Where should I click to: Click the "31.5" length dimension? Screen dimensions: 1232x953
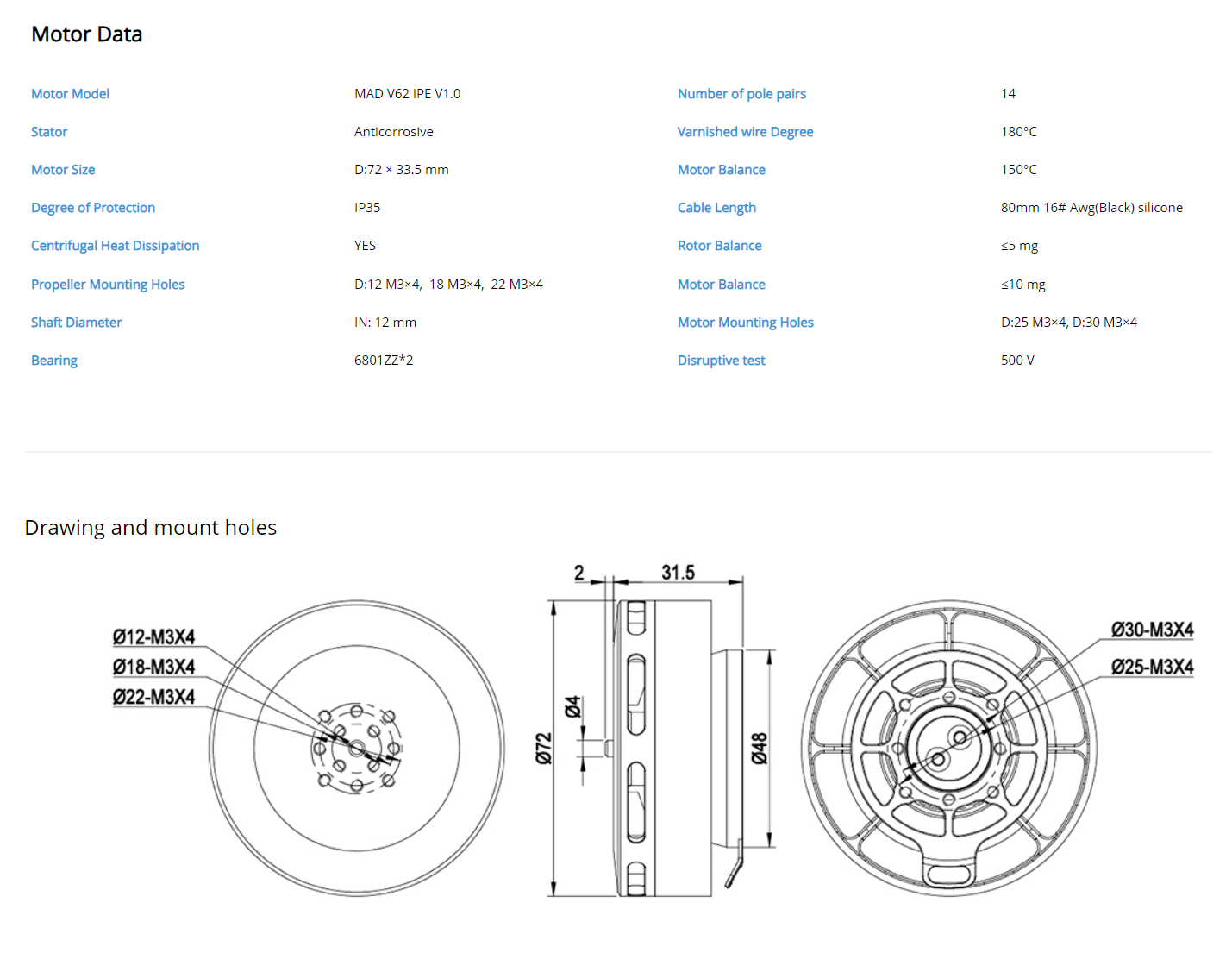tap(679, 573)
